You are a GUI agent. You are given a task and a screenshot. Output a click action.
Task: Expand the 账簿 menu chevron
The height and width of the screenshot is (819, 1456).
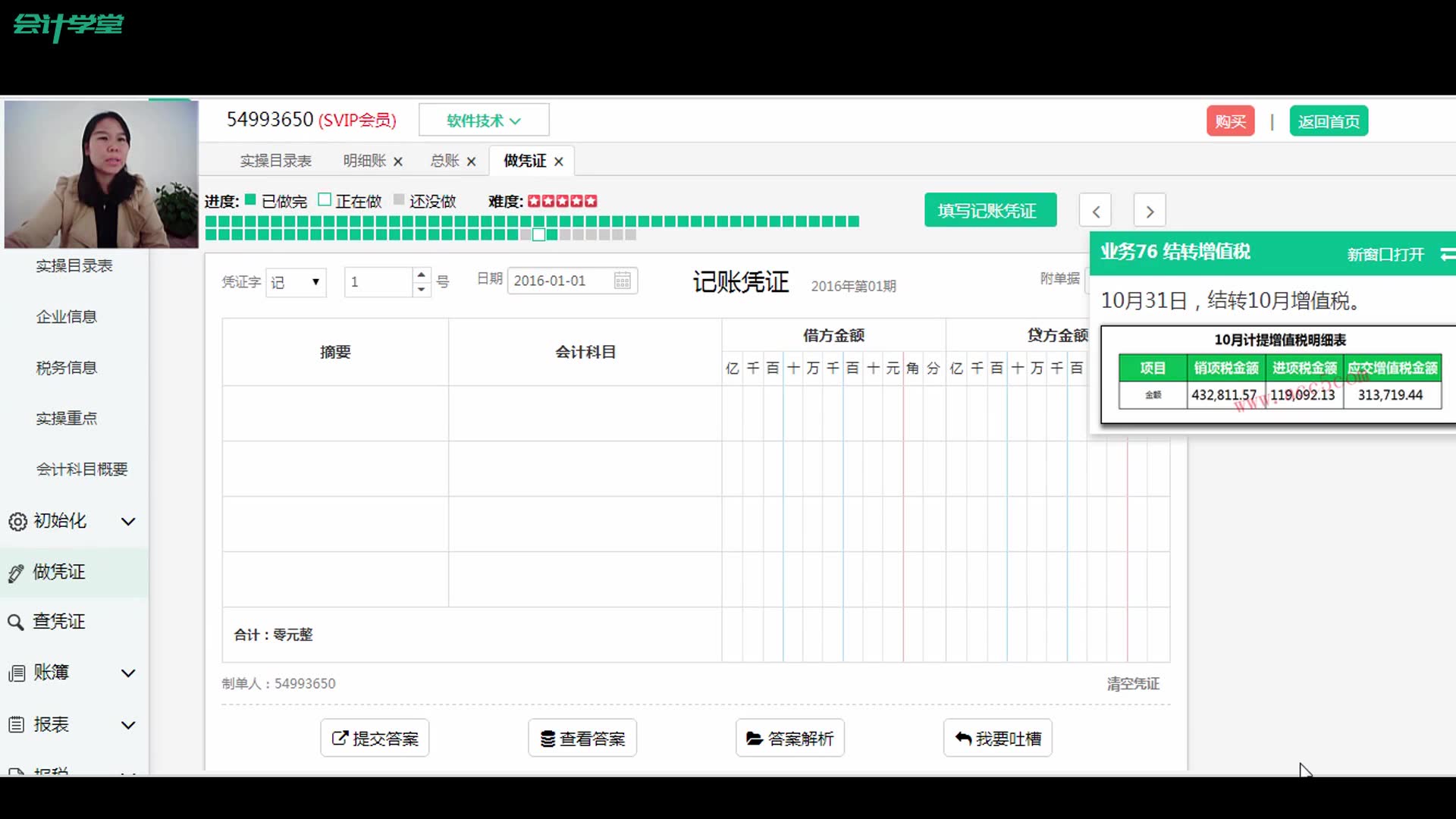(x=128, y=673)
